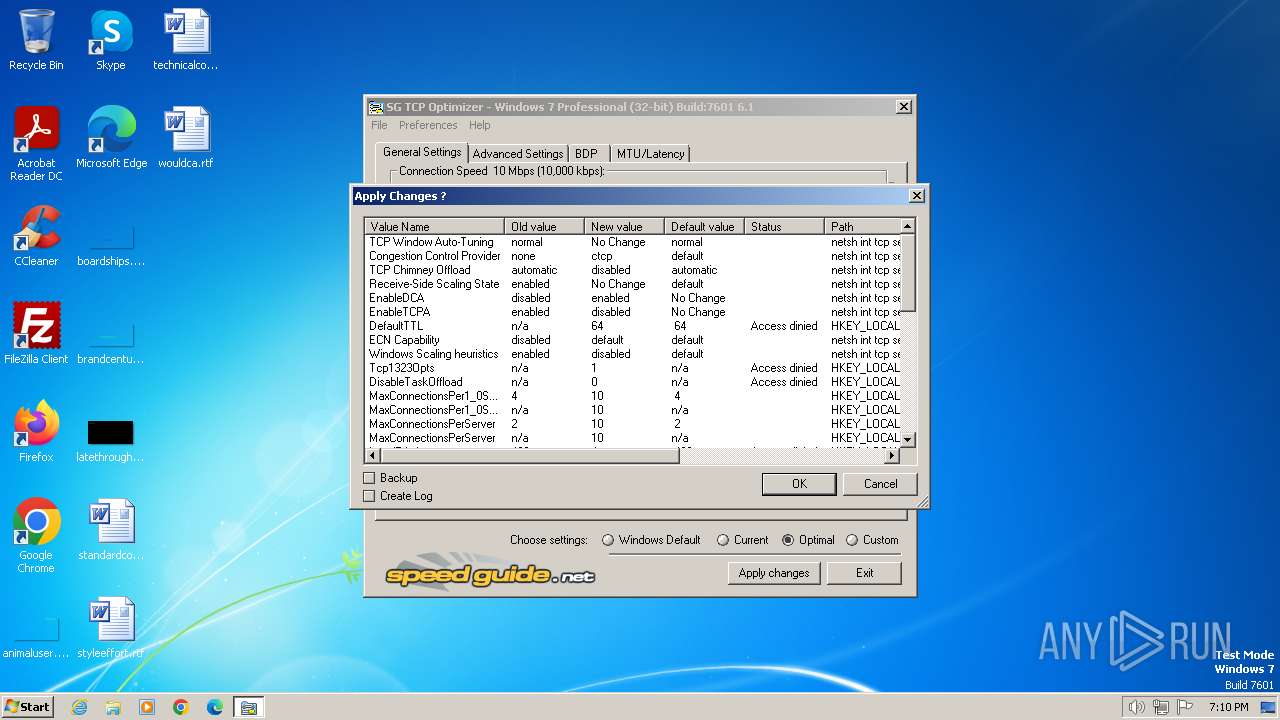
Task: Switch to the BDP tab
Action: [586, 154]
